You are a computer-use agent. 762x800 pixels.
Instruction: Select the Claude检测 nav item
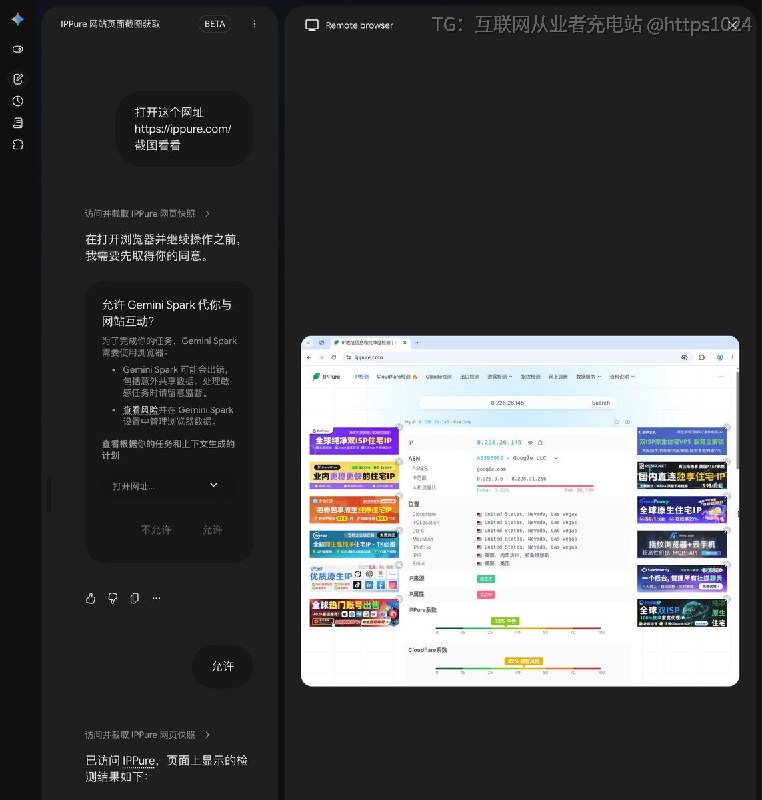click(x=439, y=377)
